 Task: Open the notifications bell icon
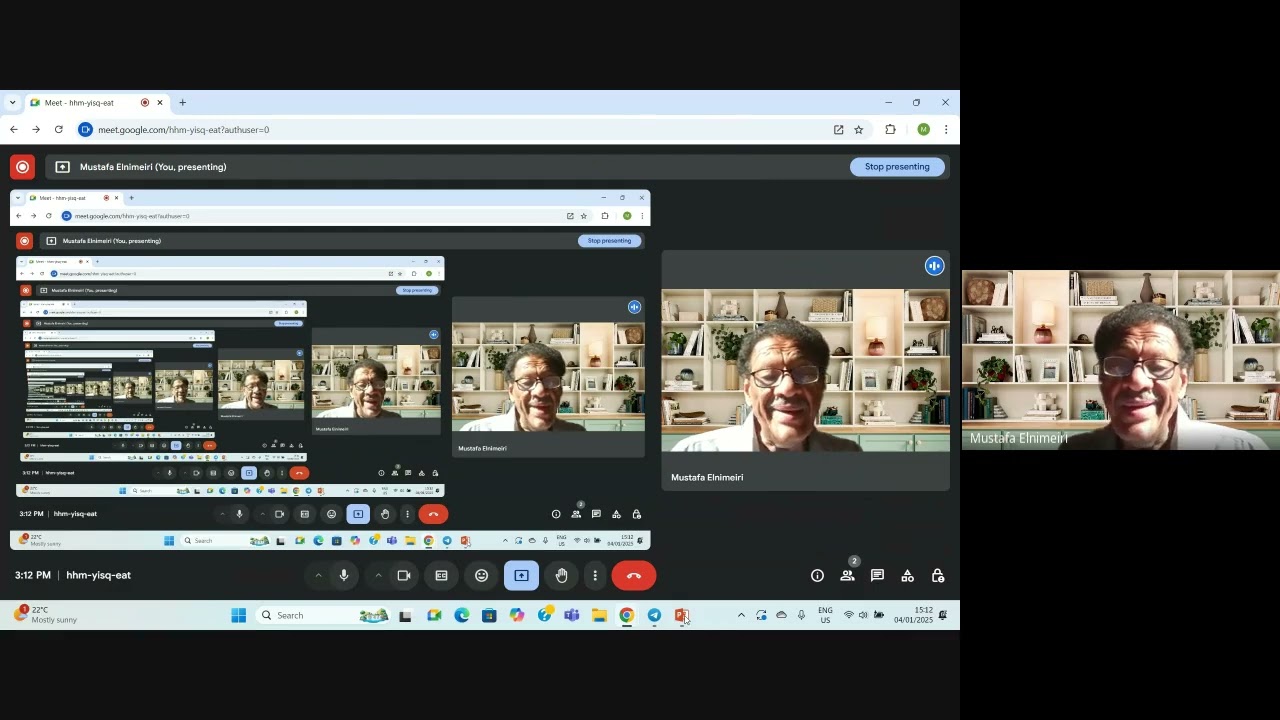click(943, 616)
